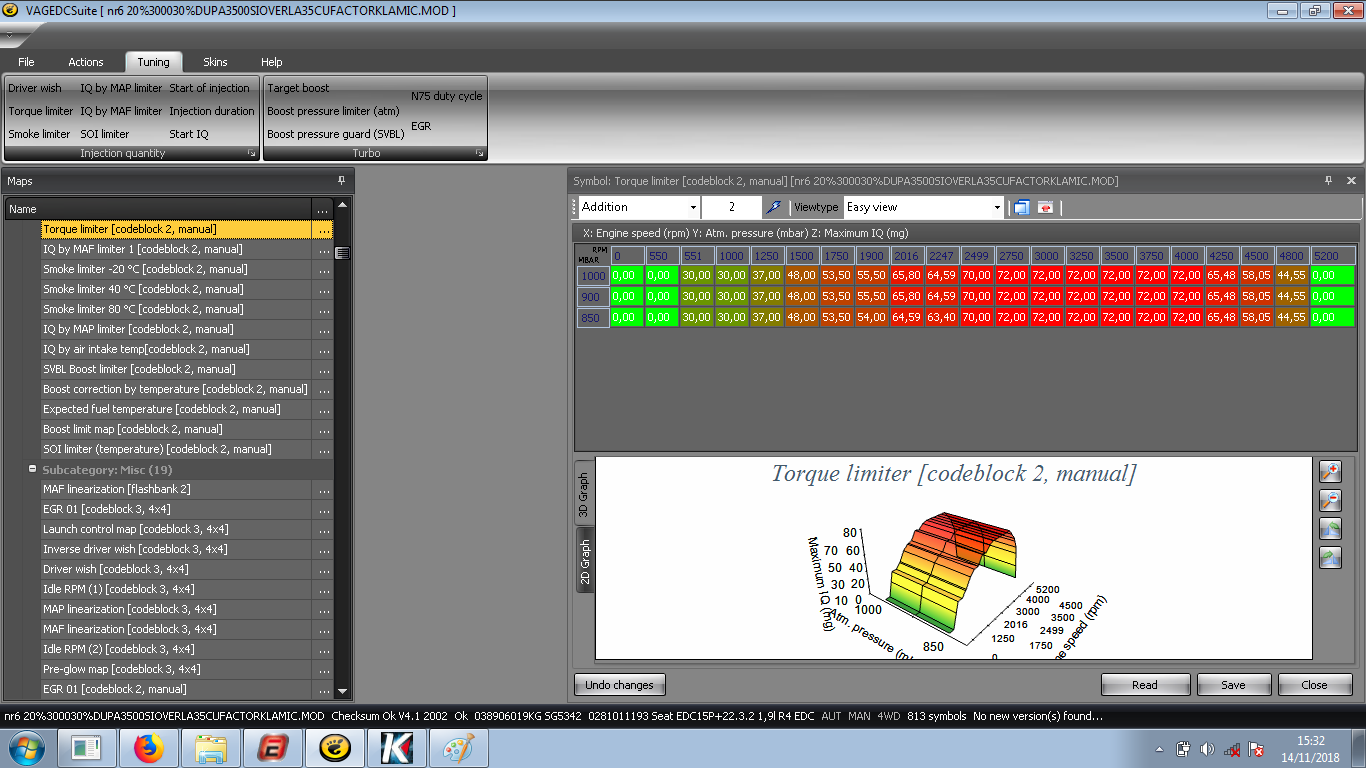The image size is (1366, 768).
Task: Select the Maps list scrollbar thumb
Action: click(343, 253)
